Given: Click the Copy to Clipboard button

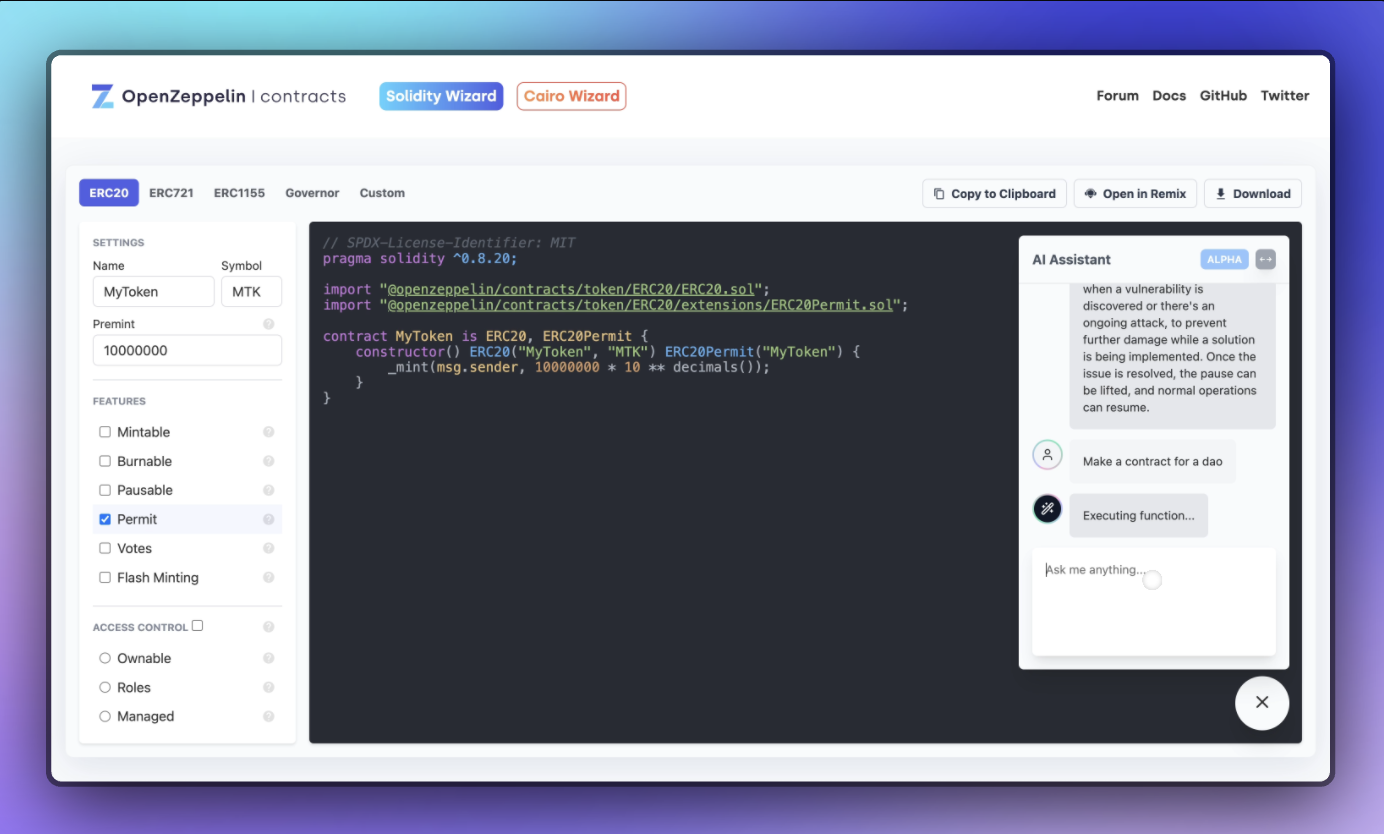Looking at the screenshot, I should click(995, 194).
